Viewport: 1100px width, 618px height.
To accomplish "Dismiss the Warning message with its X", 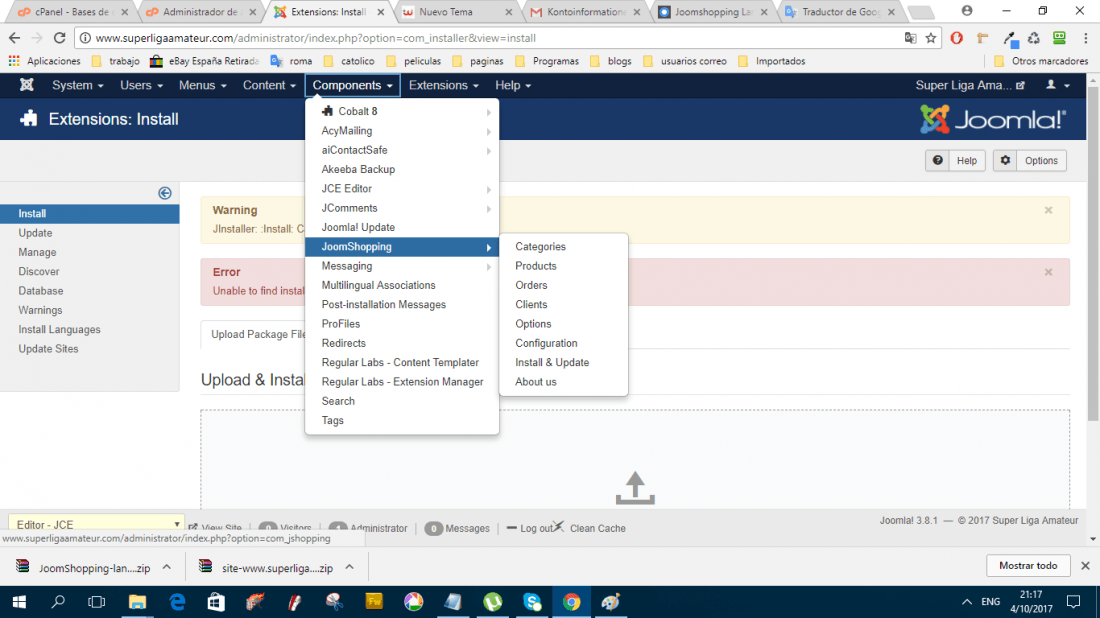I will click(1048, 210).
